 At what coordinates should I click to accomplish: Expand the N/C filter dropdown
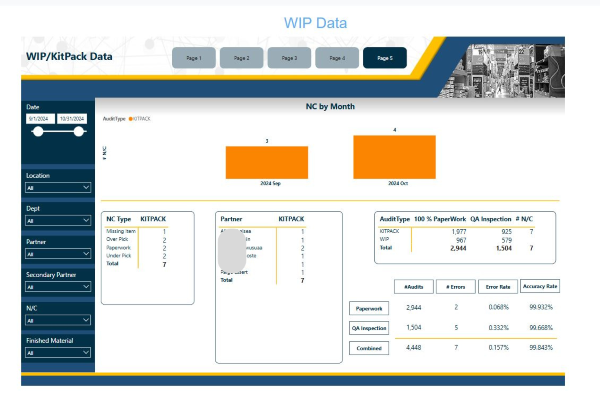click(x=58, y=320)
